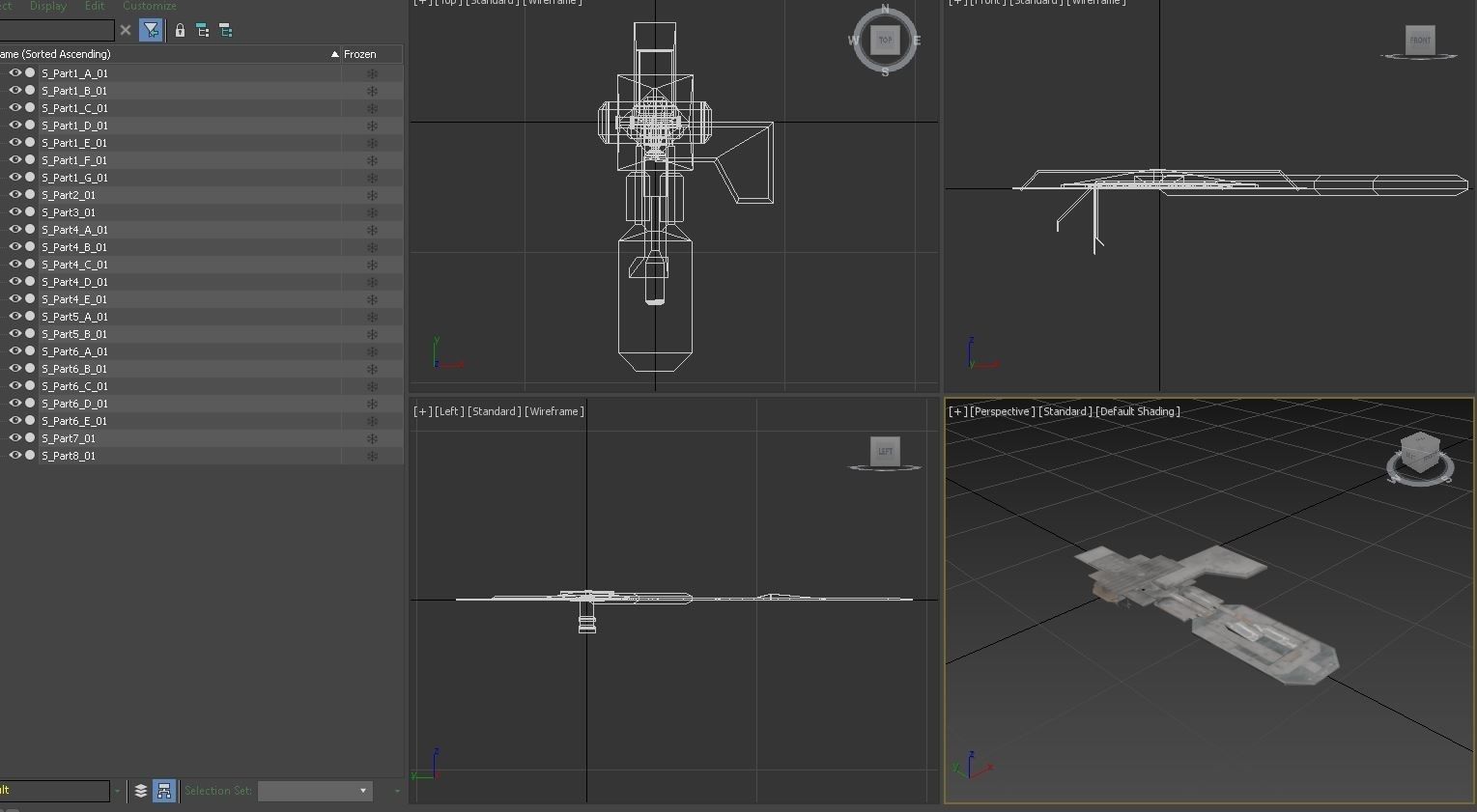Viewport: 1477px width, 812px height.
Task: Switch to Sort by Hierarchy mode icon
Action: (x=164, y=791)
